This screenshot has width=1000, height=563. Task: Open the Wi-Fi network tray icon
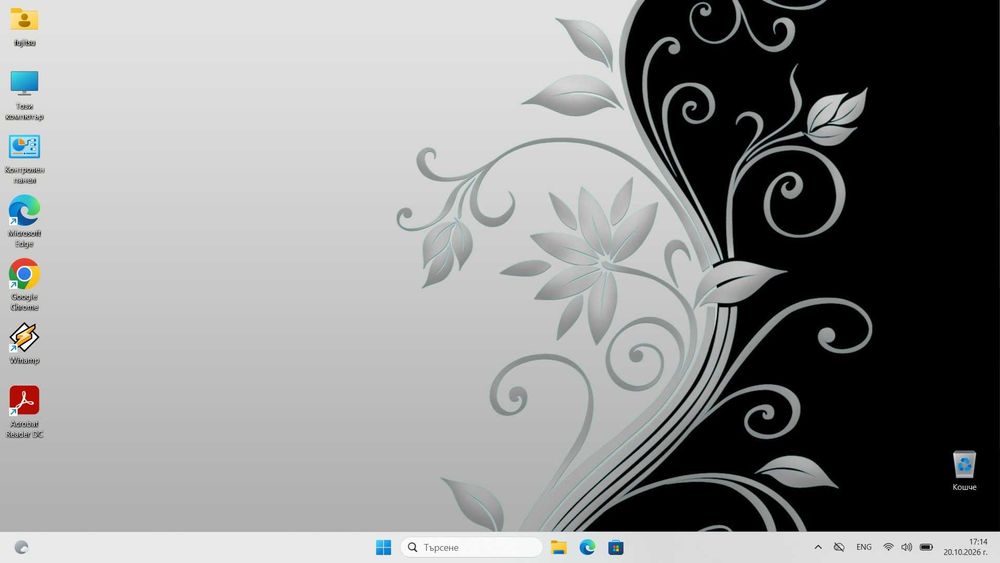[888, 547]
